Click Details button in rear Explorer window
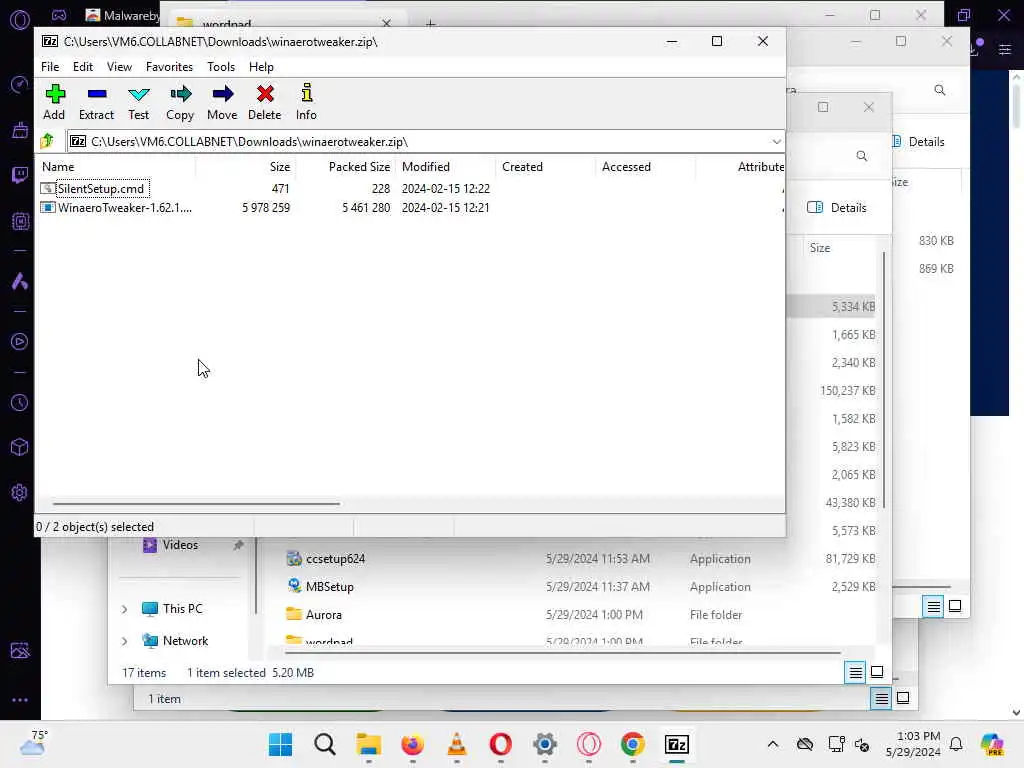Viewport: 1024px width, 768px height. click(919, 142)
